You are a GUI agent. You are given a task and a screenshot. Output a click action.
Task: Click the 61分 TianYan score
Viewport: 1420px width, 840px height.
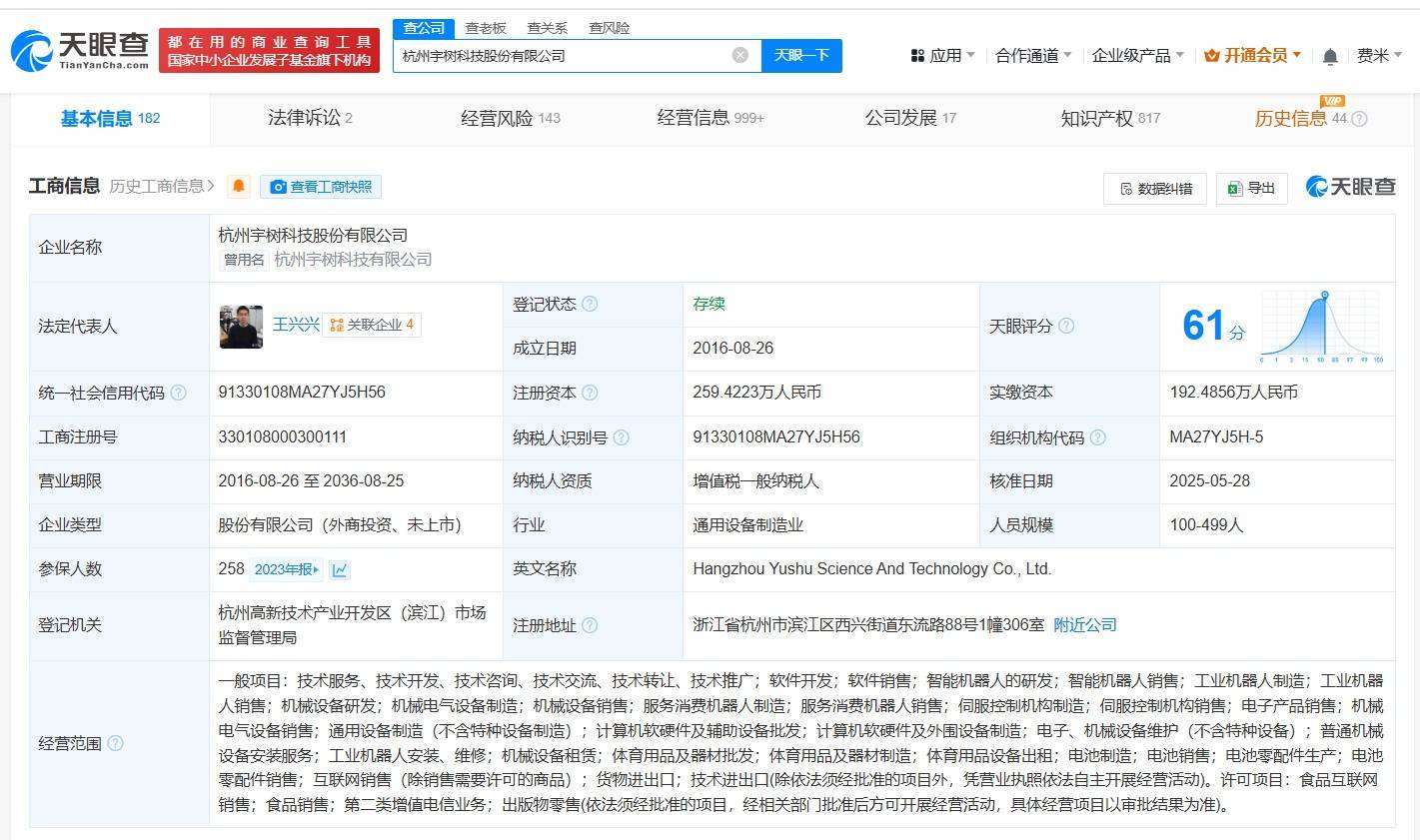tap(1213, 326)
